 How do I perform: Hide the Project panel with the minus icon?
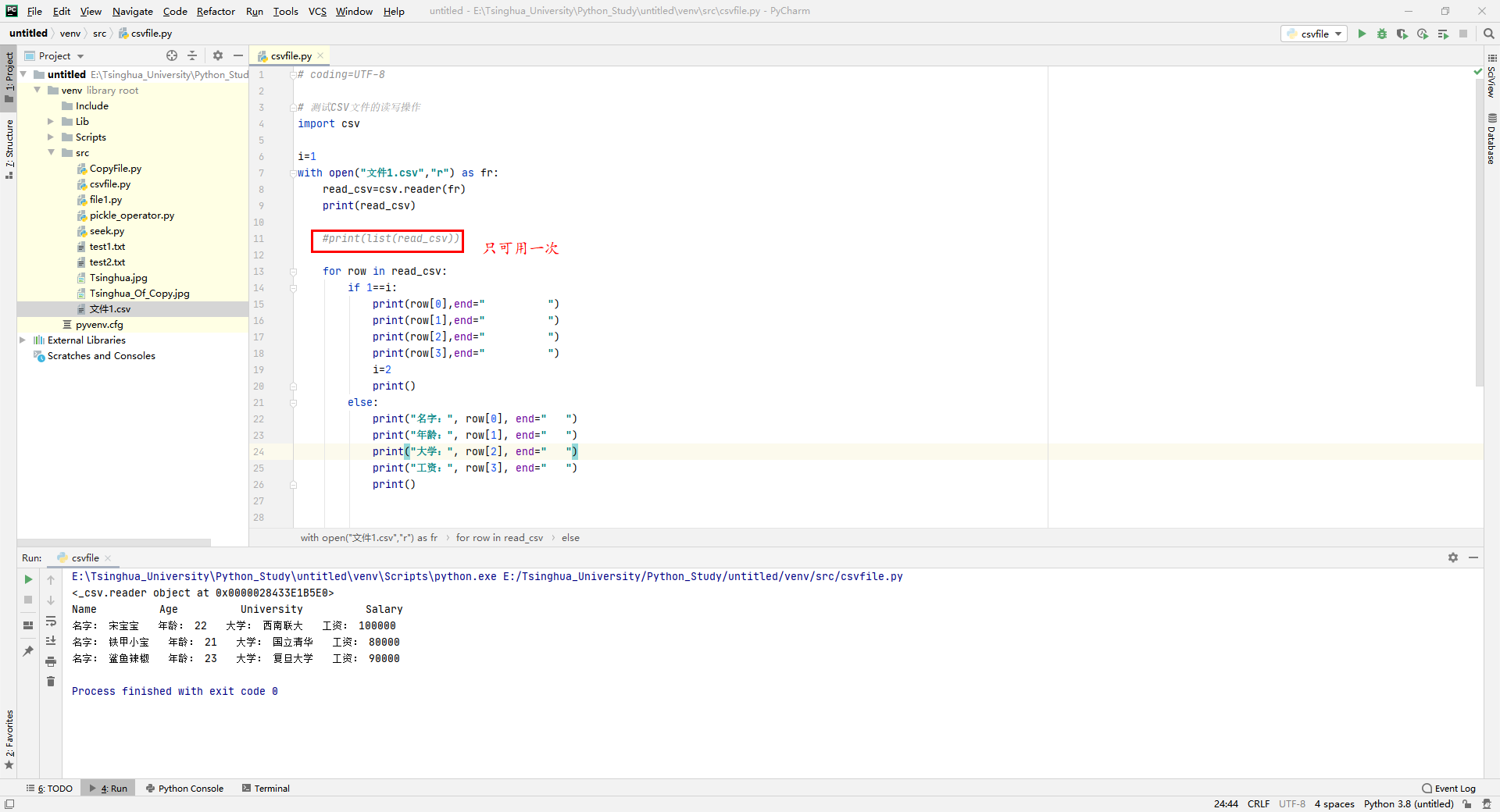point(238,55)
